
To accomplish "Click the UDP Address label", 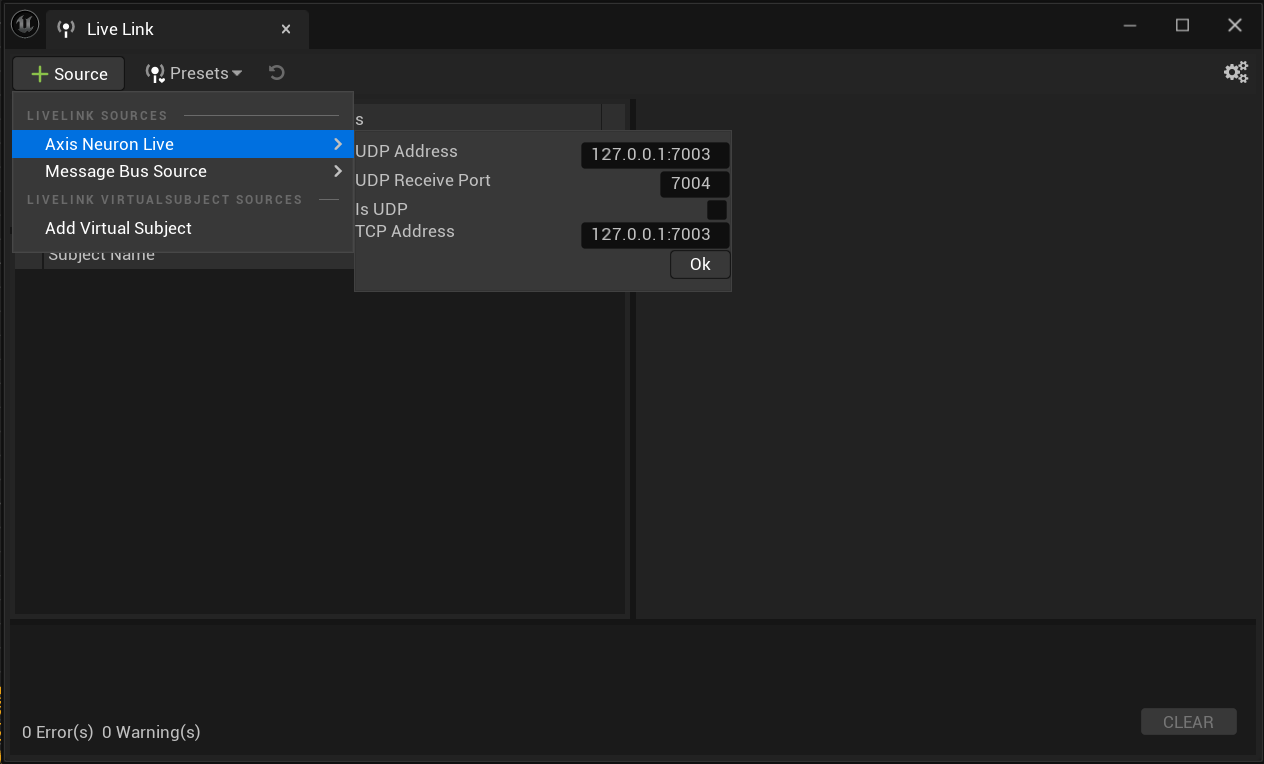I will pos(406,151).
